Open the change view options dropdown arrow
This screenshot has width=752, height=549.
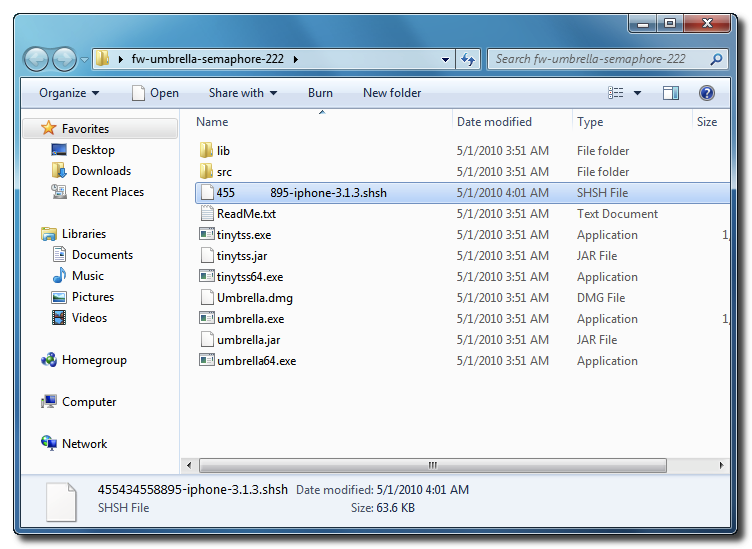point(636,93)
